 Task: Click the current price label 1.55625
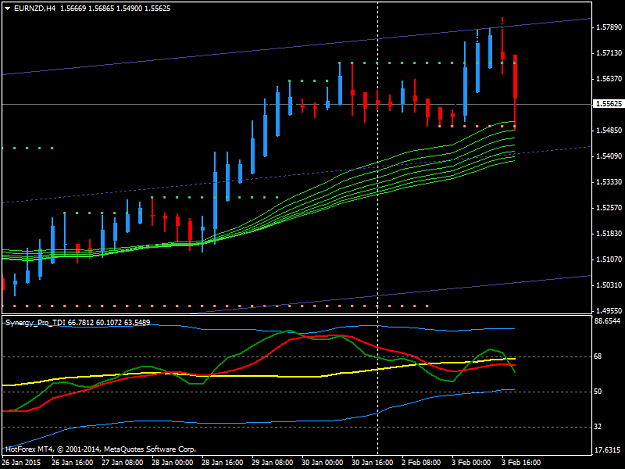(608, 104)
